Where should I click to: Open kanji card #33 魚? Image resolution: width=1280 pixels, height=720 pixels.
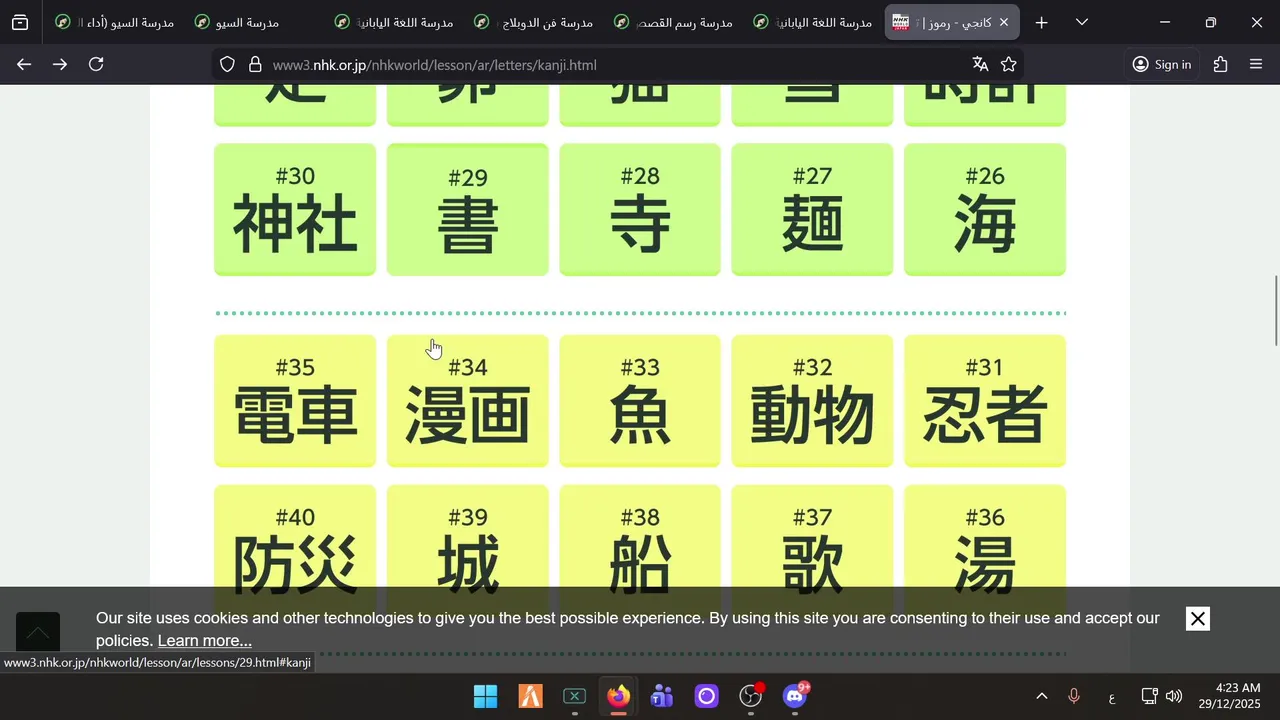pyautogui.click(x=640, y=400)
